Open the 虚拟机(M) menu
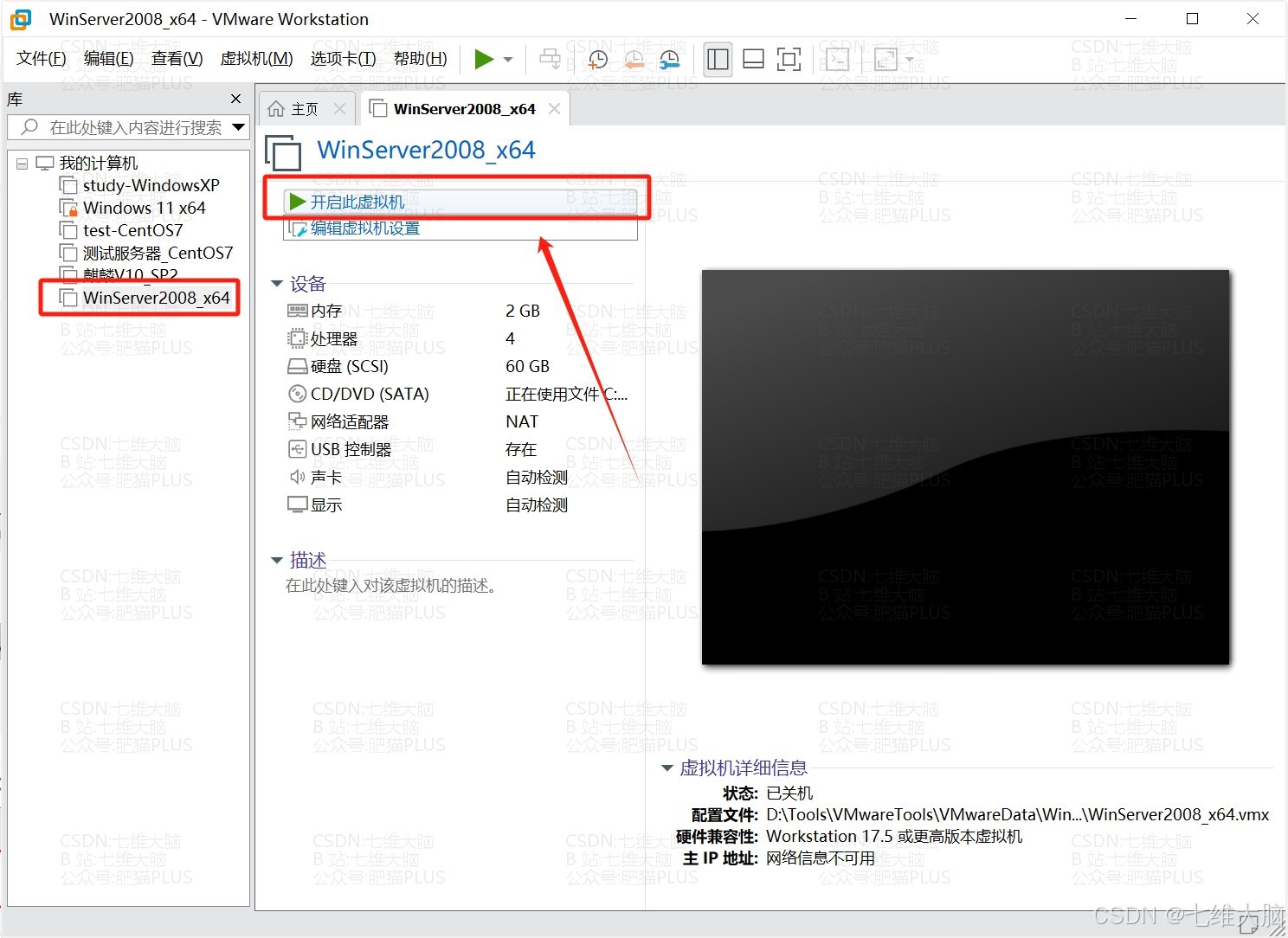The image size is (1288, 938). [256, 59]
